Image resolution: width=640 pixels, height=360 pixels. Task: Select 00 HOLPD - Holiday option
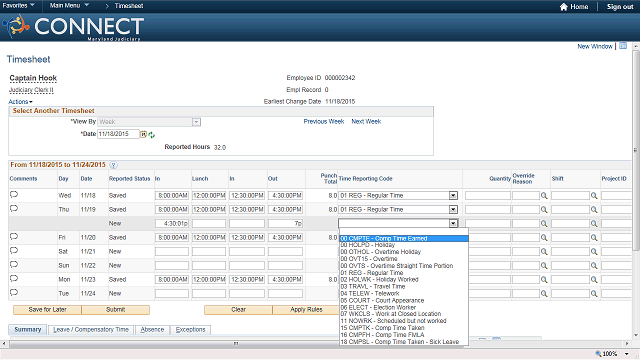(x=404, y=245)
